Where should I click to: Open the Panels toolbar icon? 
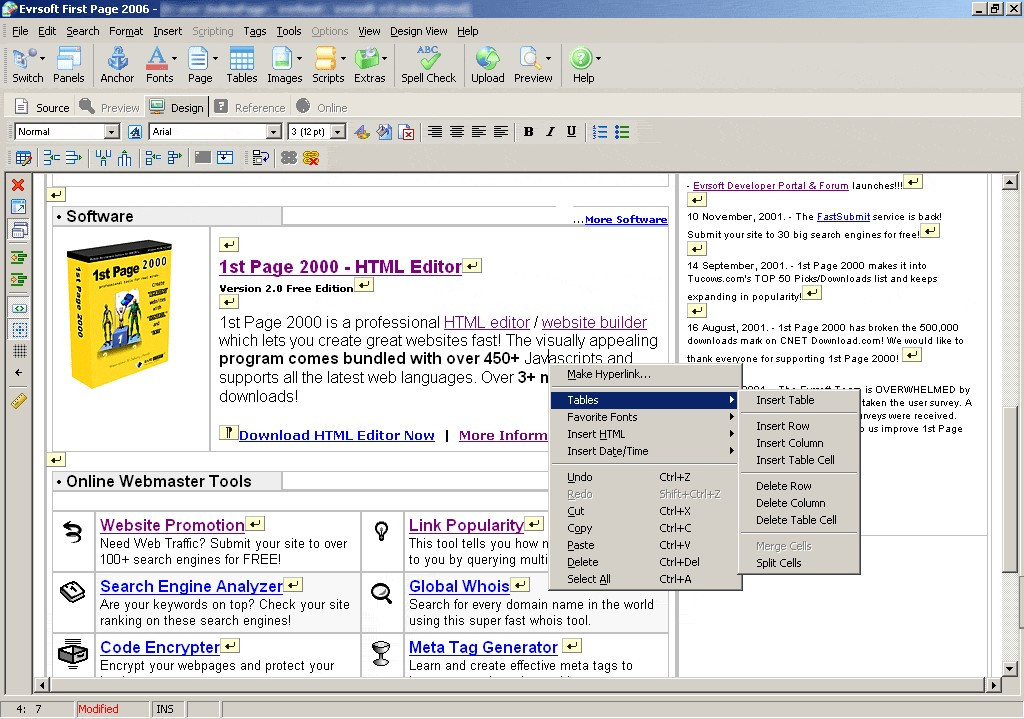[69, 59]
